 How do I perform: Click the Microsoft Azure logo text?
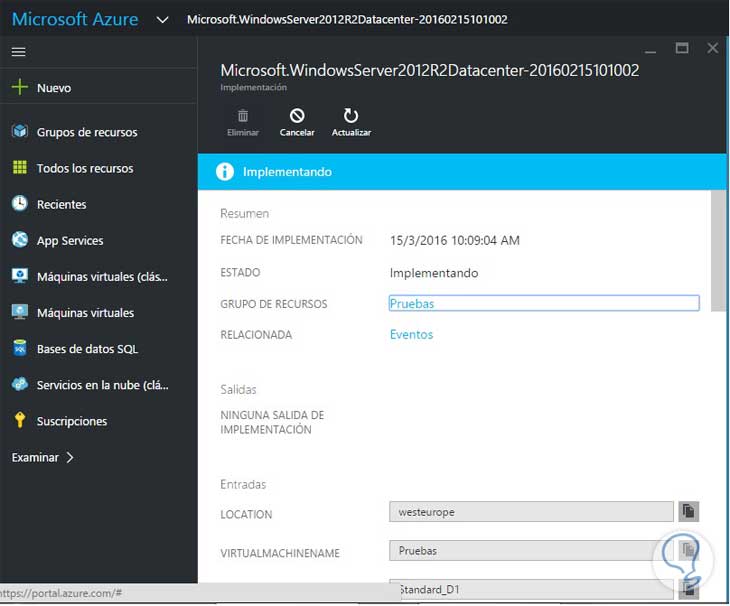(75, 19)
